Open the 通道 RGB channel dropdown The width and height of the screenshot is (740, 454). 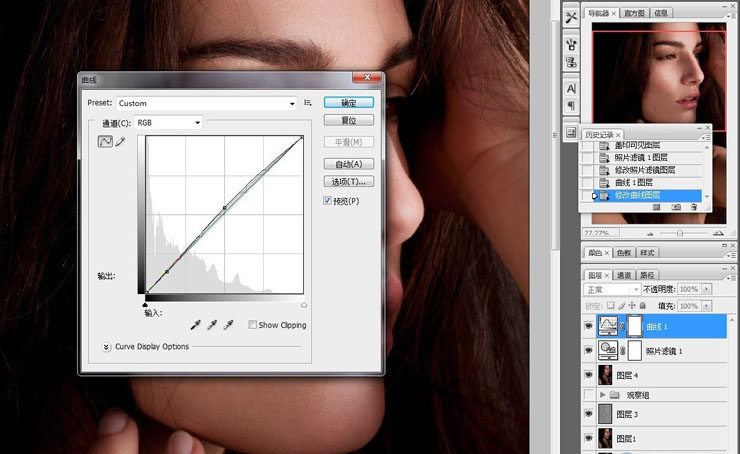pyautogui.click(x=168, y=123)
